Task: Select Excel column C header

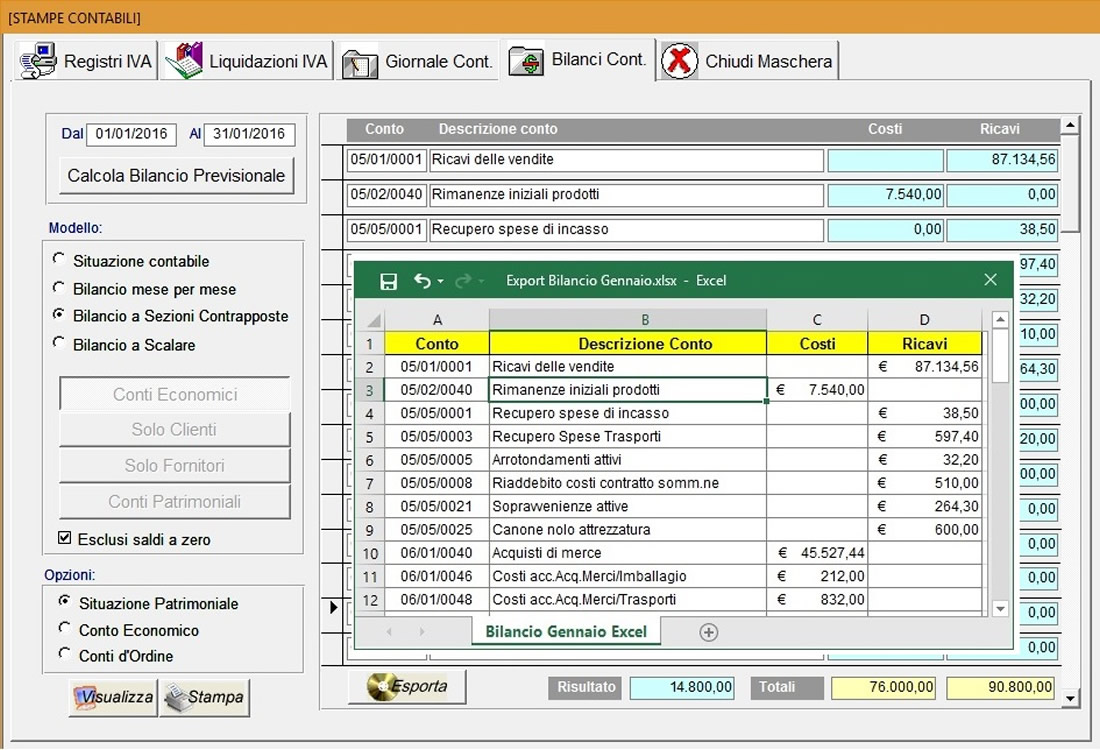Action: pos(817,320)
